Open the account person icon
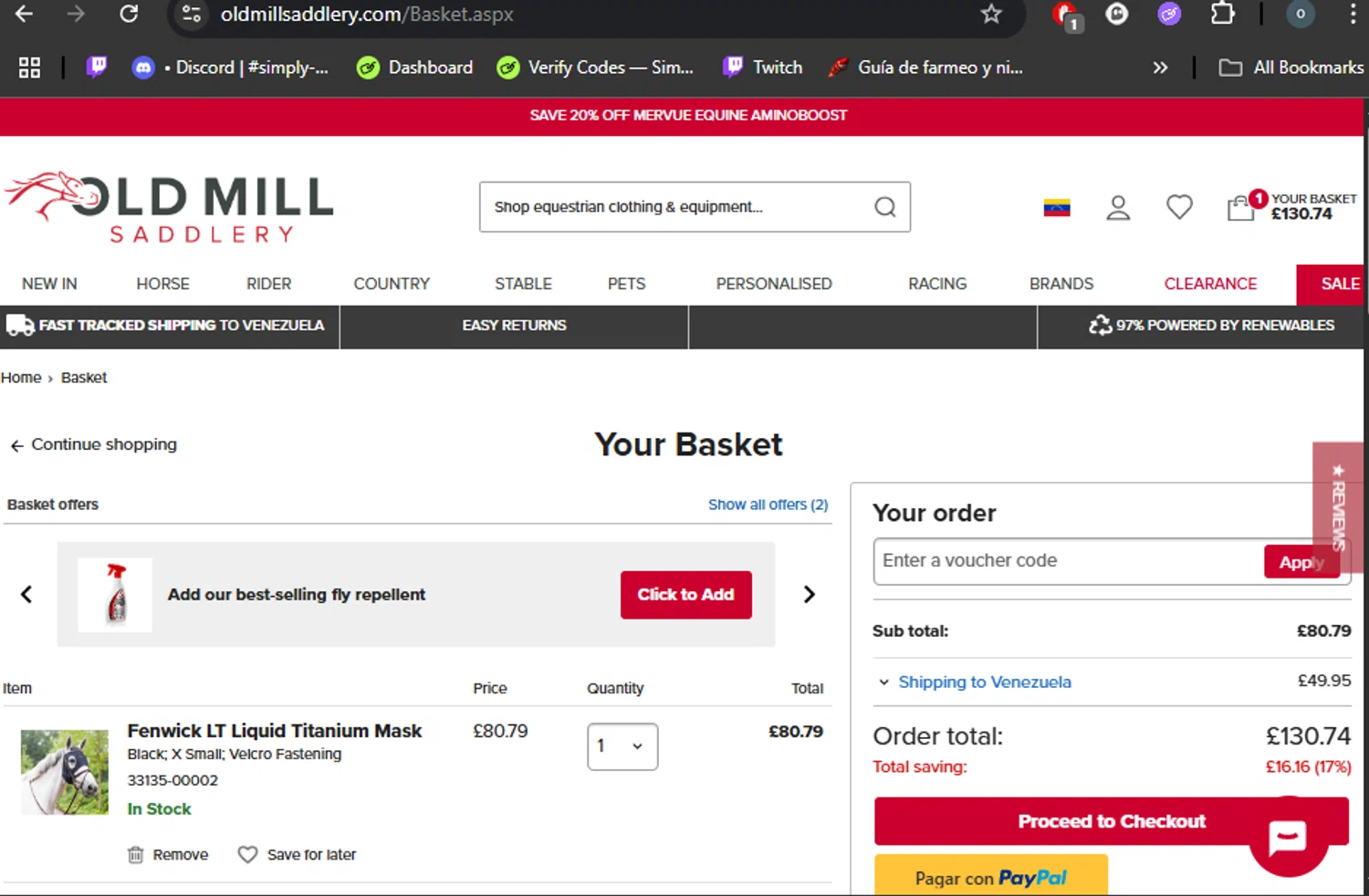The width and height of the screenshot is (1369, 896). coord(1118,208)
